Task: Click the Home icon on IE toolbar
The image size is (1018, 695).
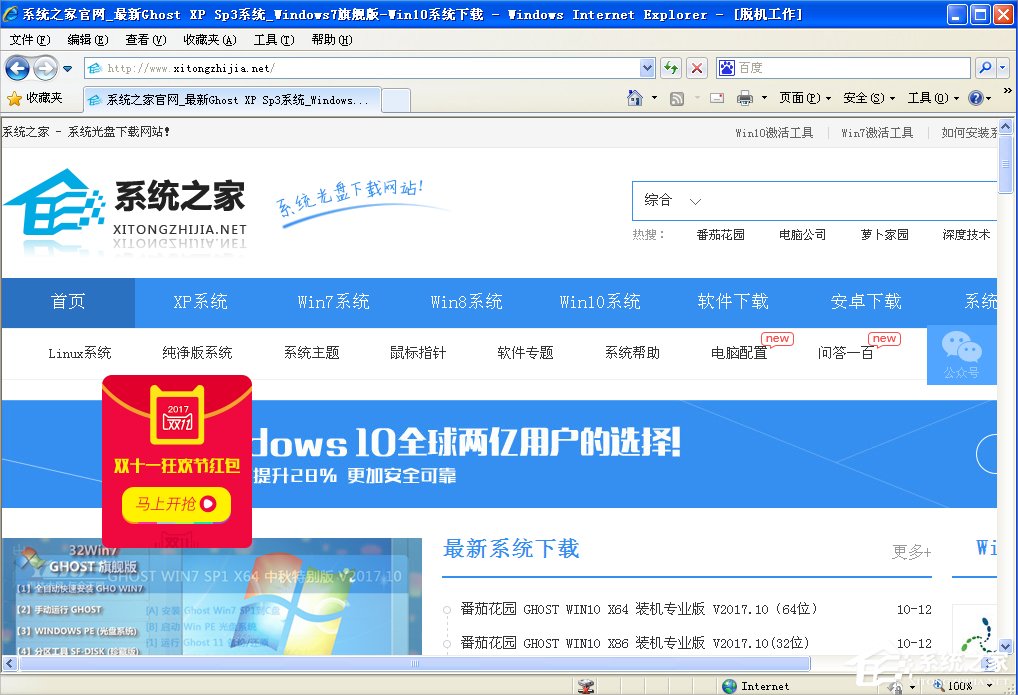Action: pos(634,98)
